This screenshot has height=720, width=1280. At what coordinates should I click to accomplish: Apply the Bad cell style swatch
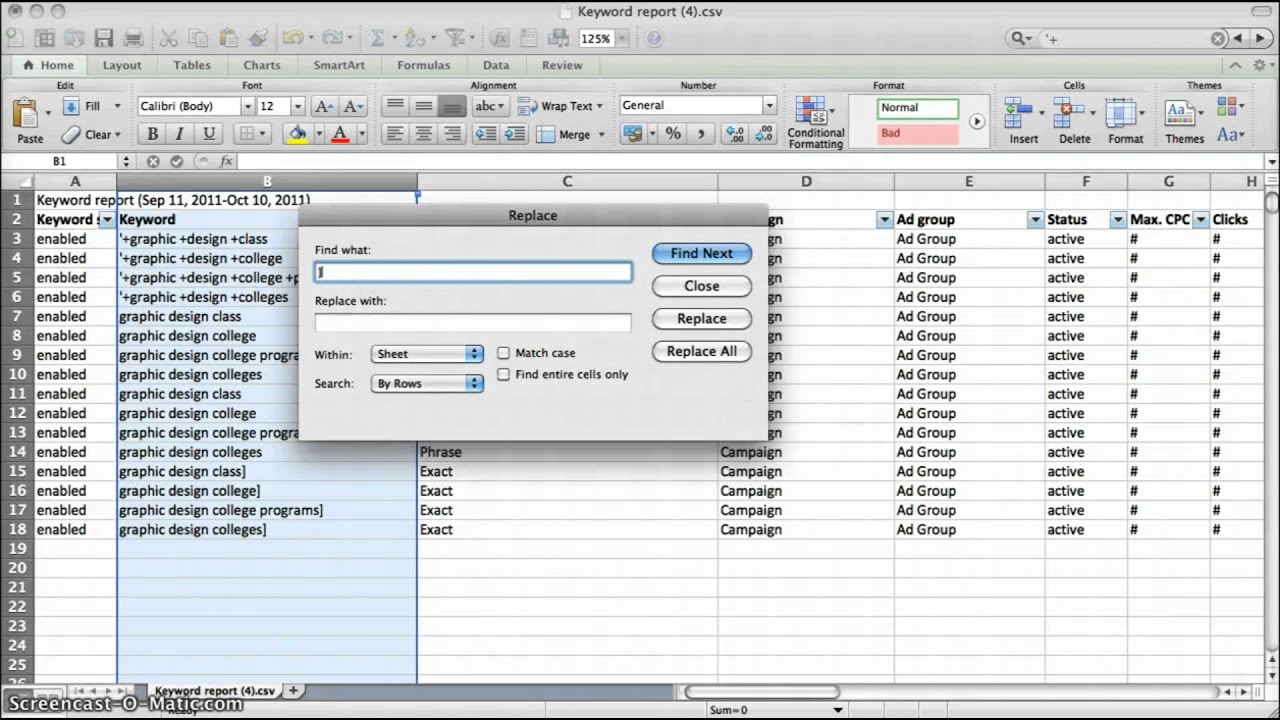tap(917, 133)
